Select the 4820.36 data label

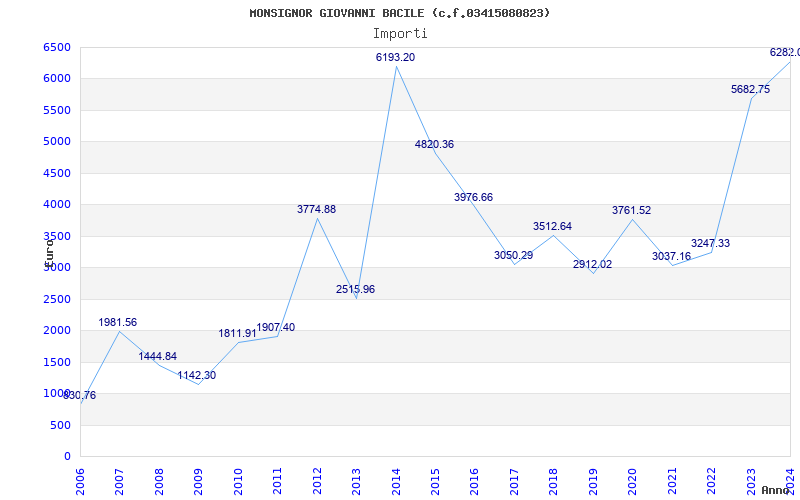tap(434, 144)
